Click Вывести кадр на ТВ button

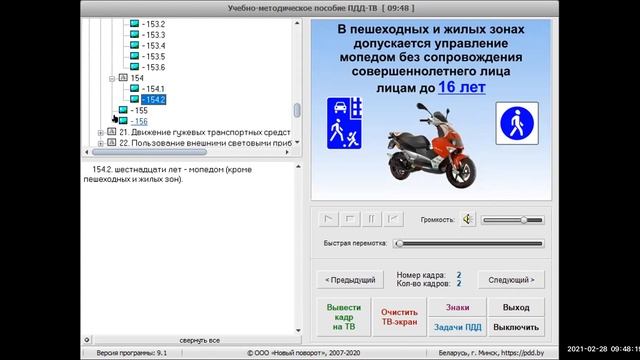pyautogui.click(x=344, y=317)
